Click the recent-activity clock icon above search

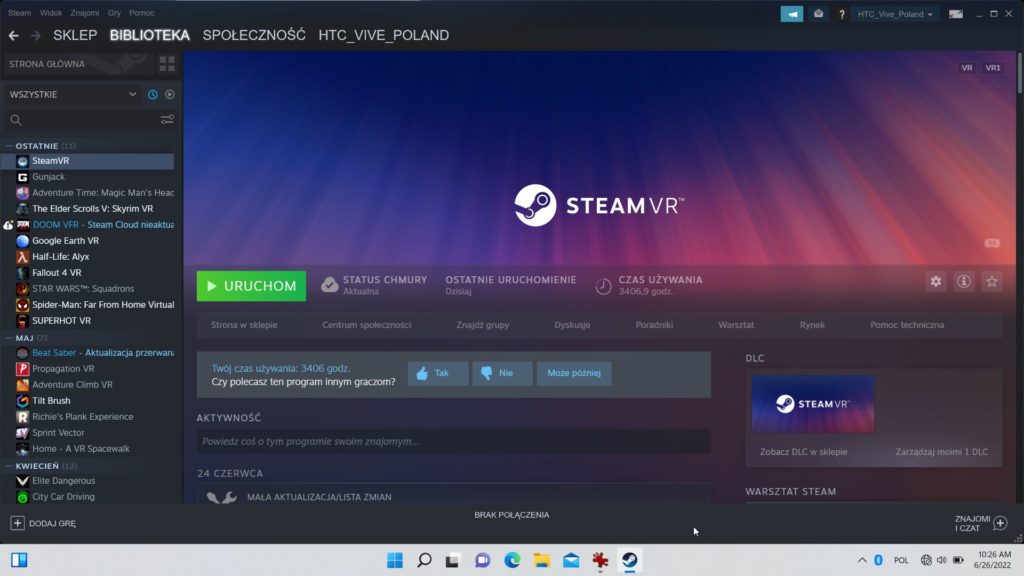pos(151,94)
